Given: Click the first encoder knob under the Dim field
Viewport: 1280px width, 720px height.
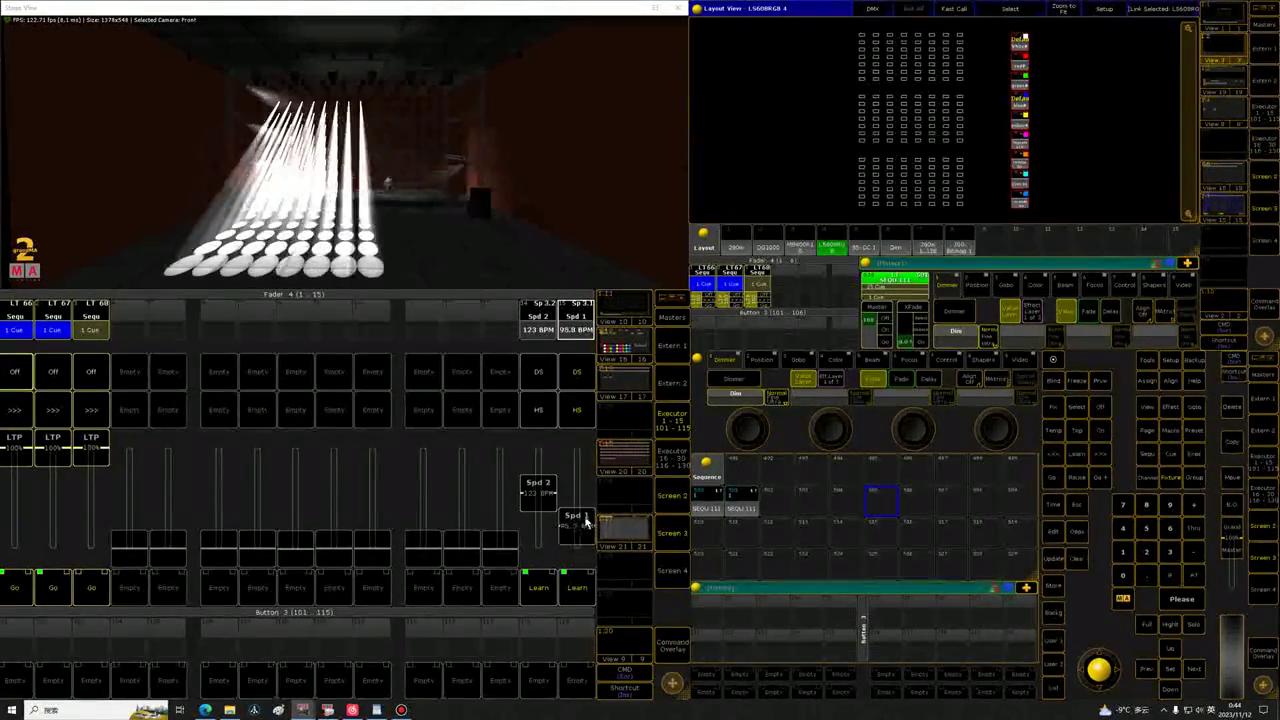Looking at the screenshot, I should tap(748, 430).
